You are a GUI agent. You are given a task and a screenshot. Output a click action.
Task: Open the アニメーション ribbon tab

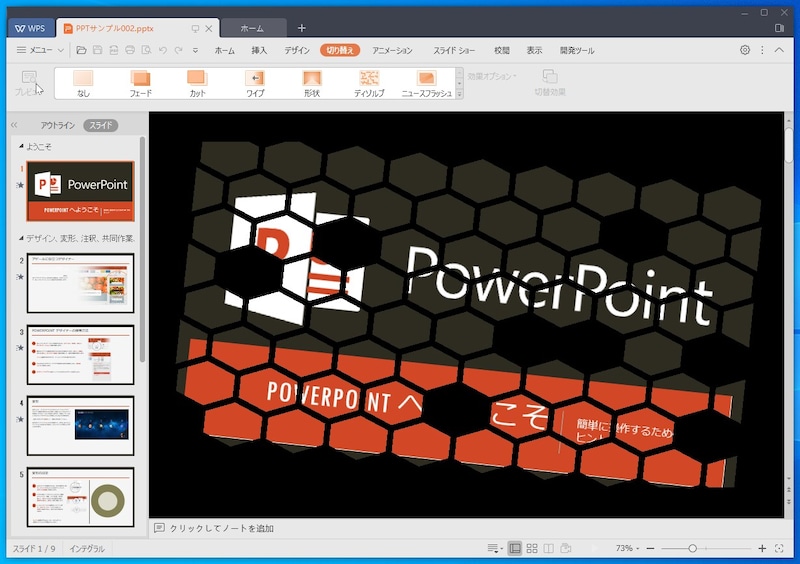point(392,50)
